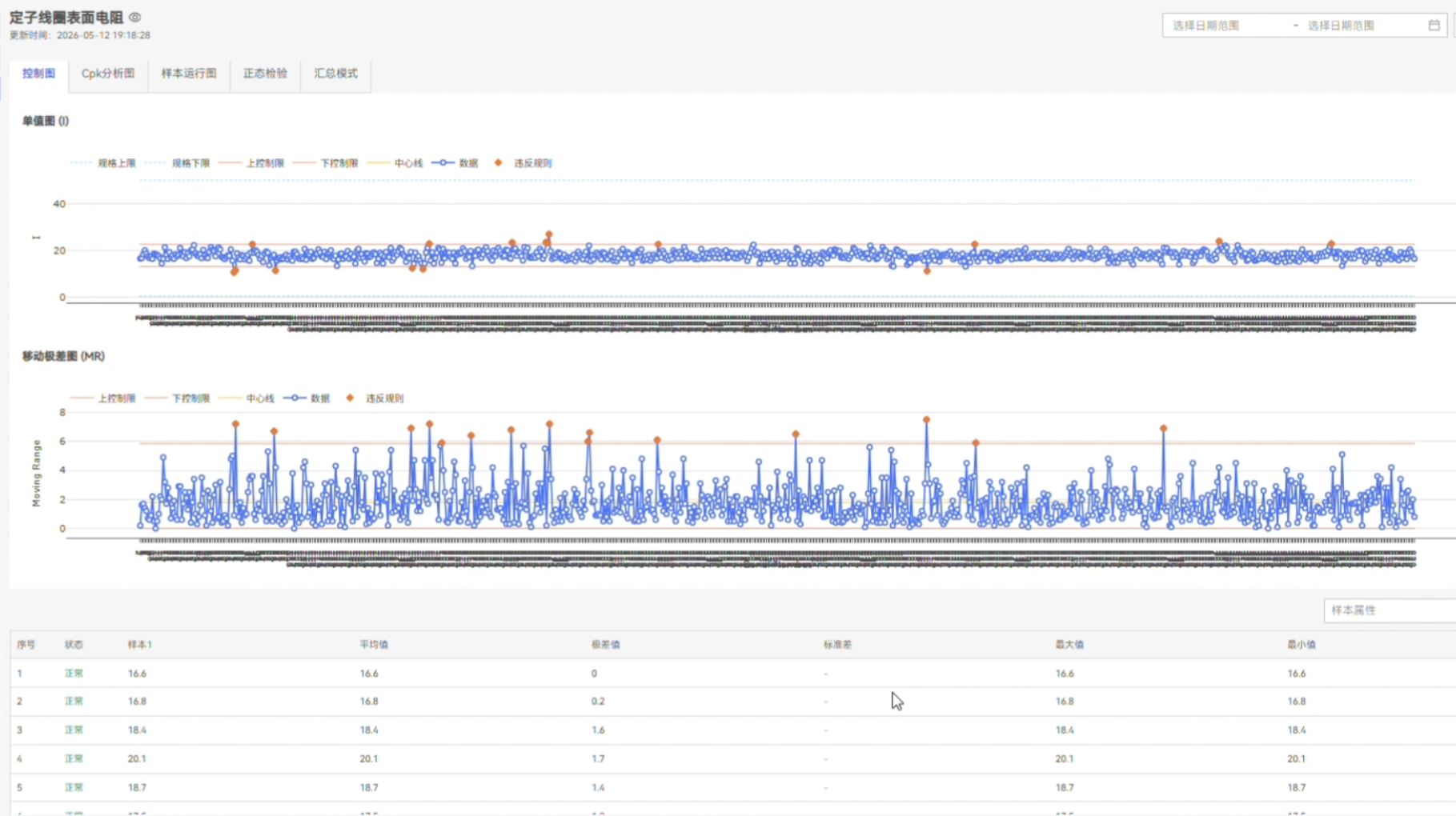Screen dimensions: 1456x816
Task: Click 最大值 18.7 in row 5
Action: coord(1064,788)
